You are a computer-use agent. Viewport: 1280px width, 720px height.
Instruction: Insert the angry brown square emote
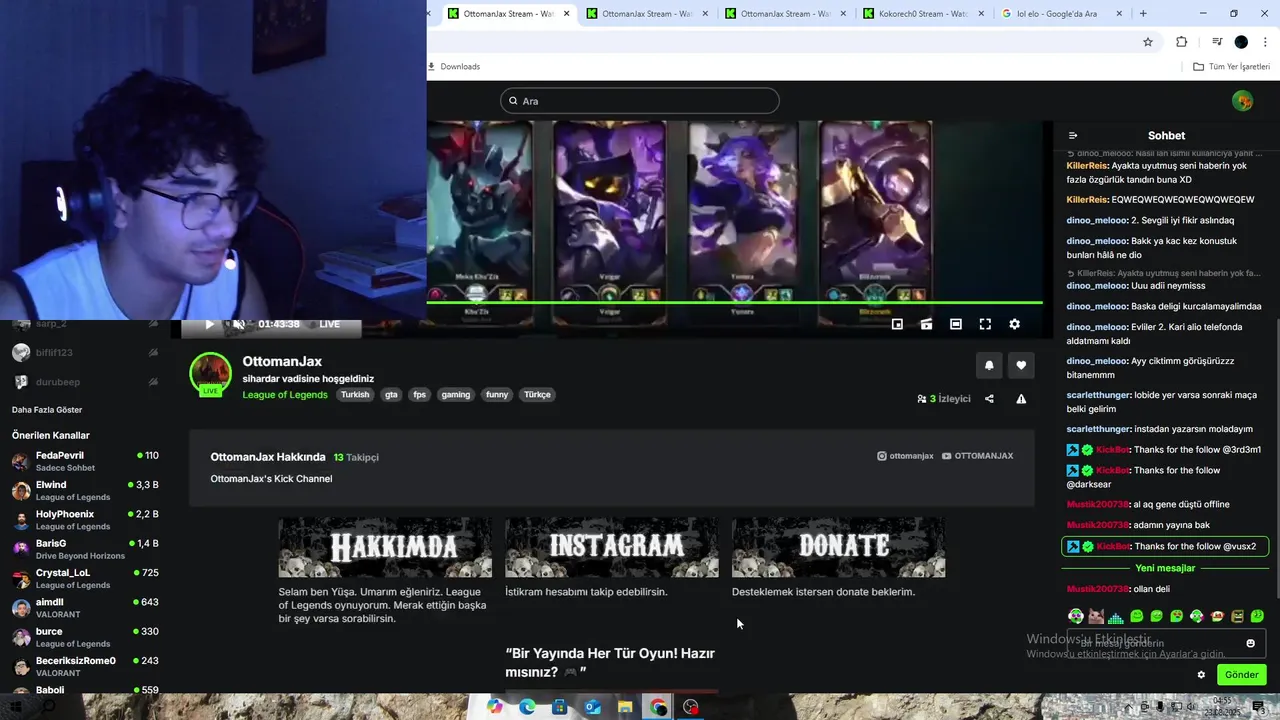[1237, 616]
